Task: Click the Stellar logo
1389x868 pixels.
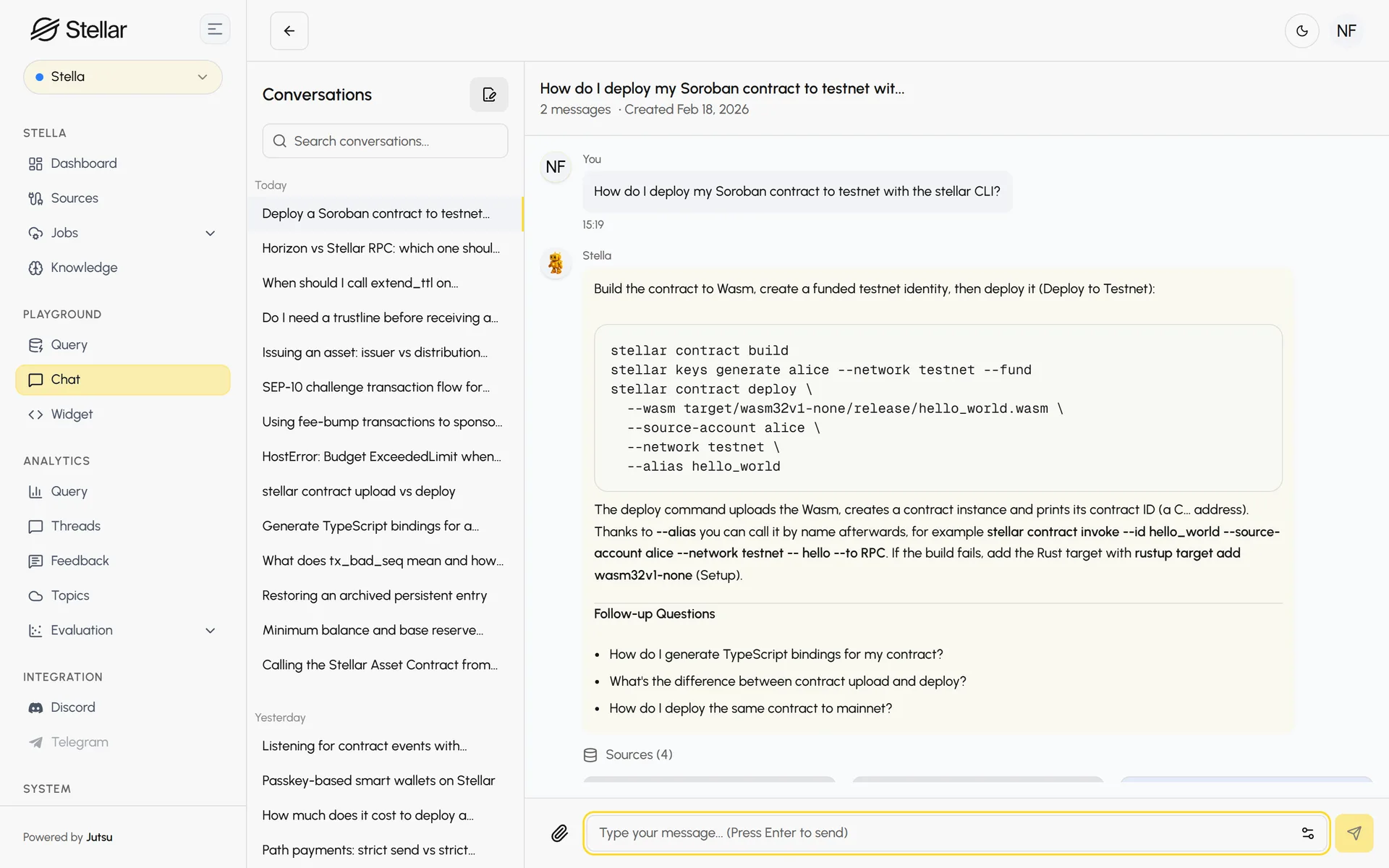Action: [78, 30]
